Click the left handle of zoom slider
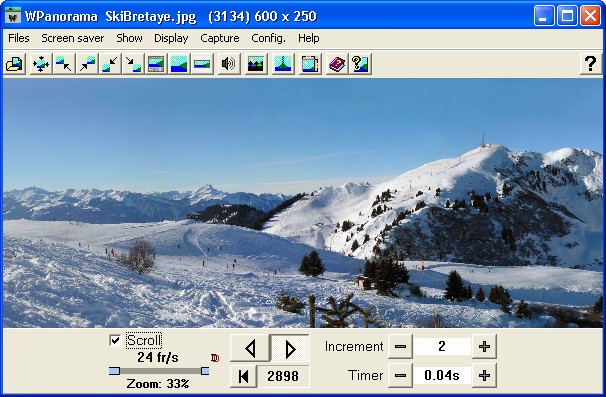The image size is (606, 397). 114,371
